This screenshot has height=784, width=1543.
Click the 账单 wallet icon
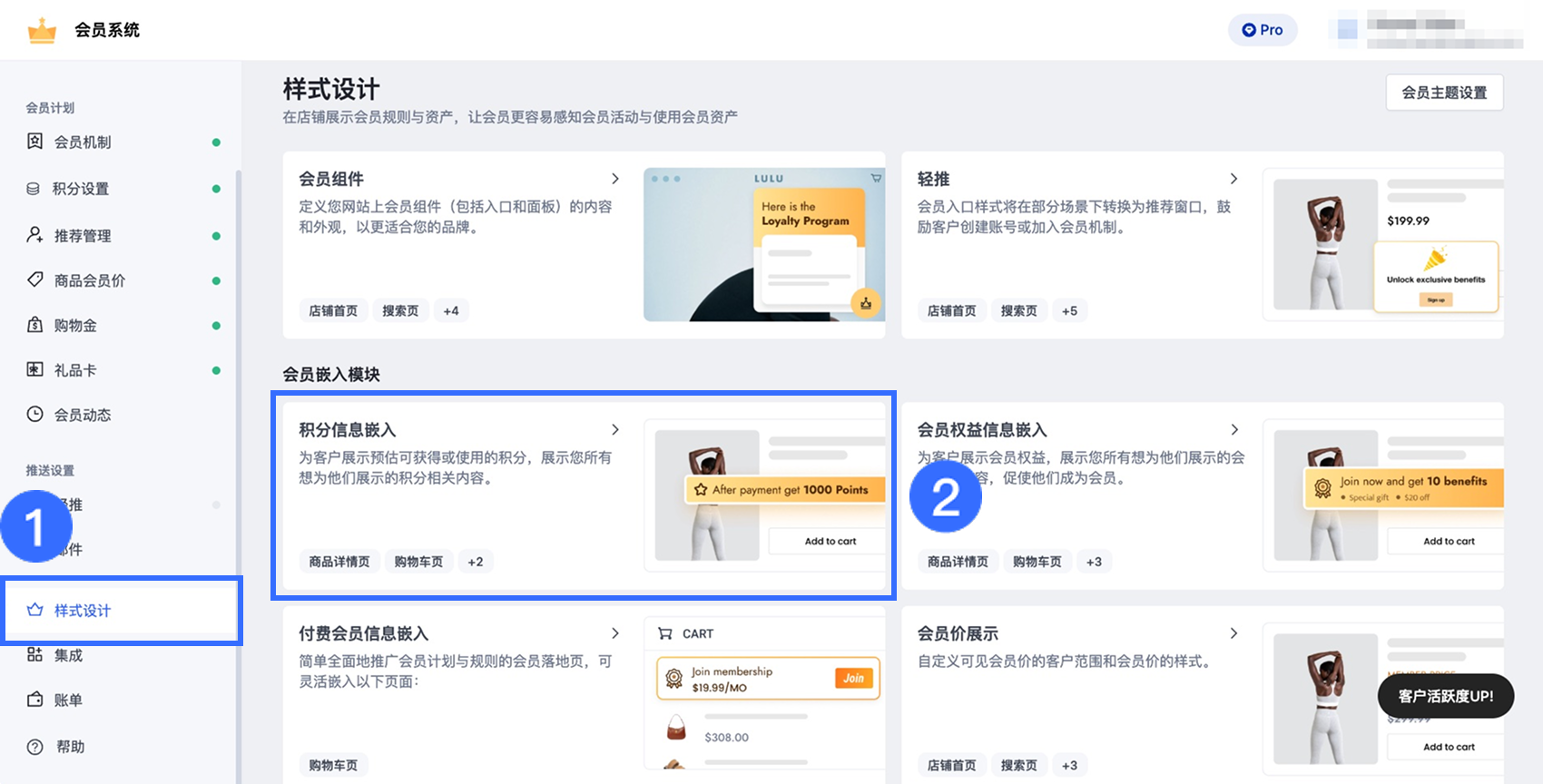(34, 700)
